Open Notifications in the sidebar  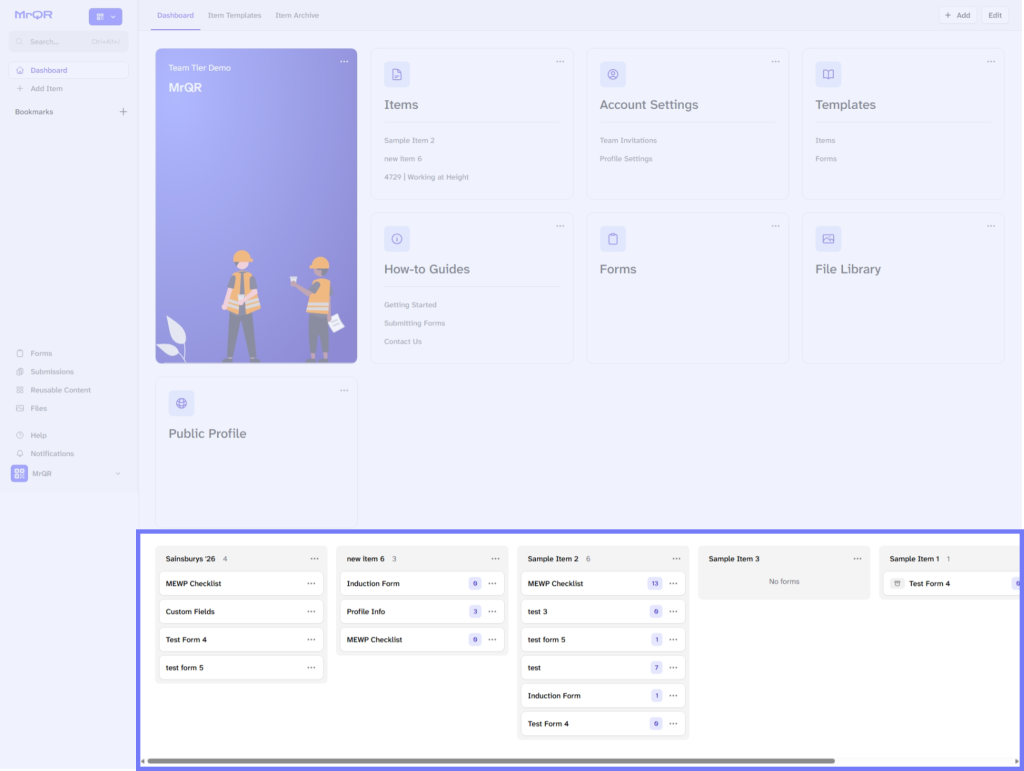click(52, 453)
